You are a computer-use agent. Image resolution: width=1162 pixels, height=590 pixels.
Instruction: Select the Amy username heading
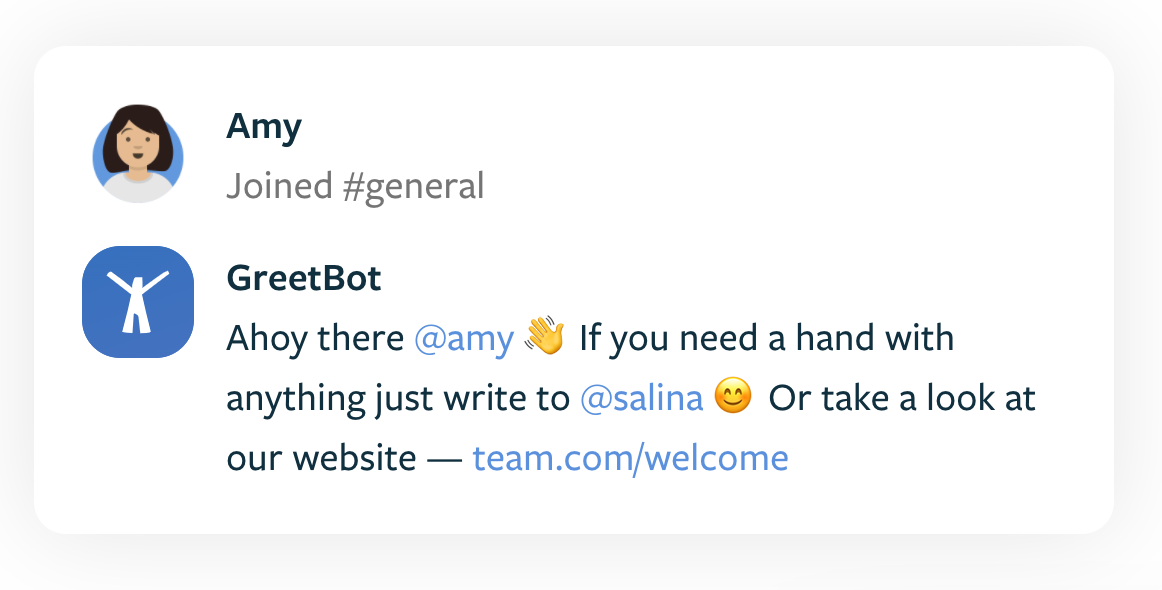pyautogui.click(x=264, y=127)
